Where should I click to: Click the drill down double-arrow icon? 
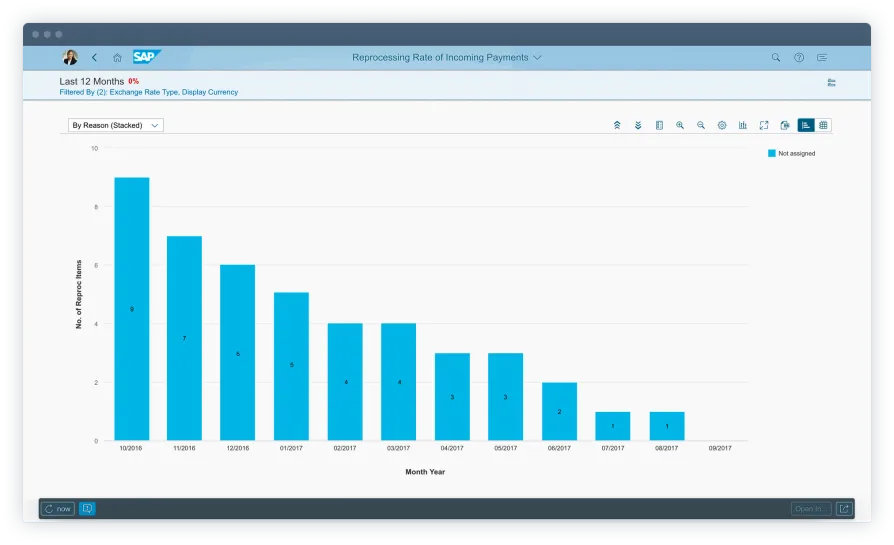(x=638, y=126)
